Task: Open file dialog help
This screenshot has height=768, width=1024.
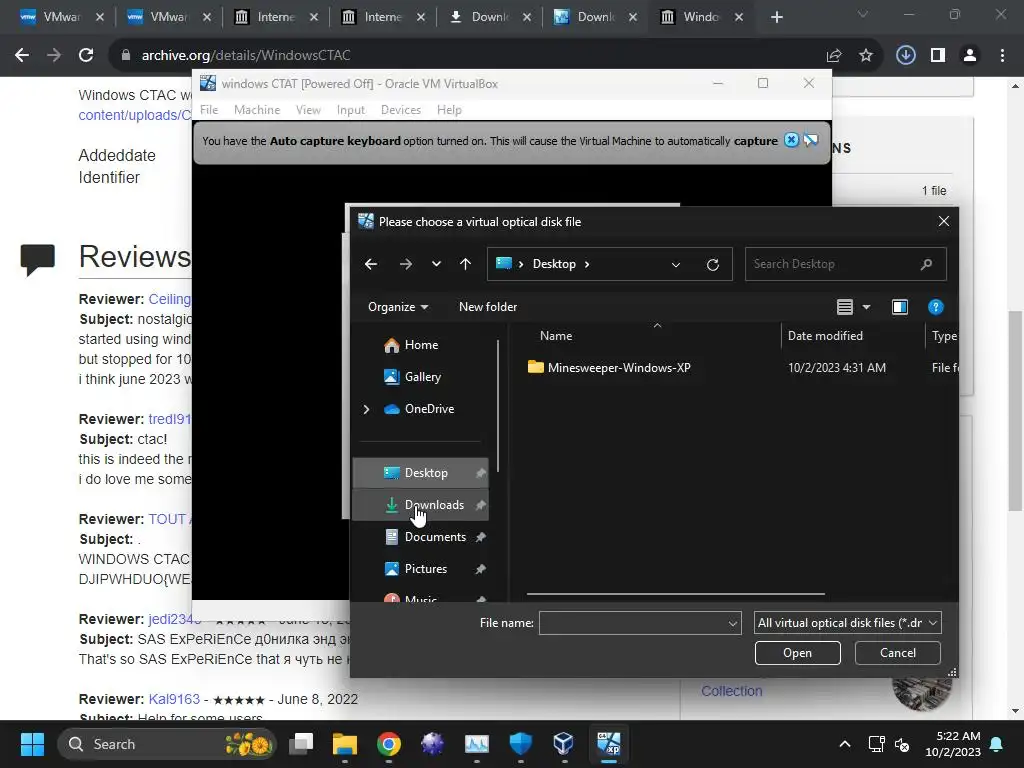Action: (x=935, y=307)
